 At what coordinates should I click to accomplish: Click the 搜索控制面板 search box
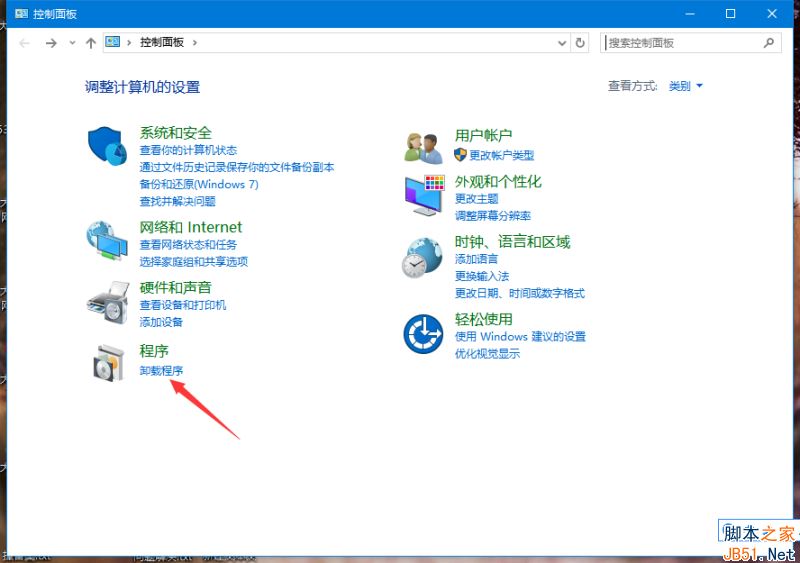684,43
